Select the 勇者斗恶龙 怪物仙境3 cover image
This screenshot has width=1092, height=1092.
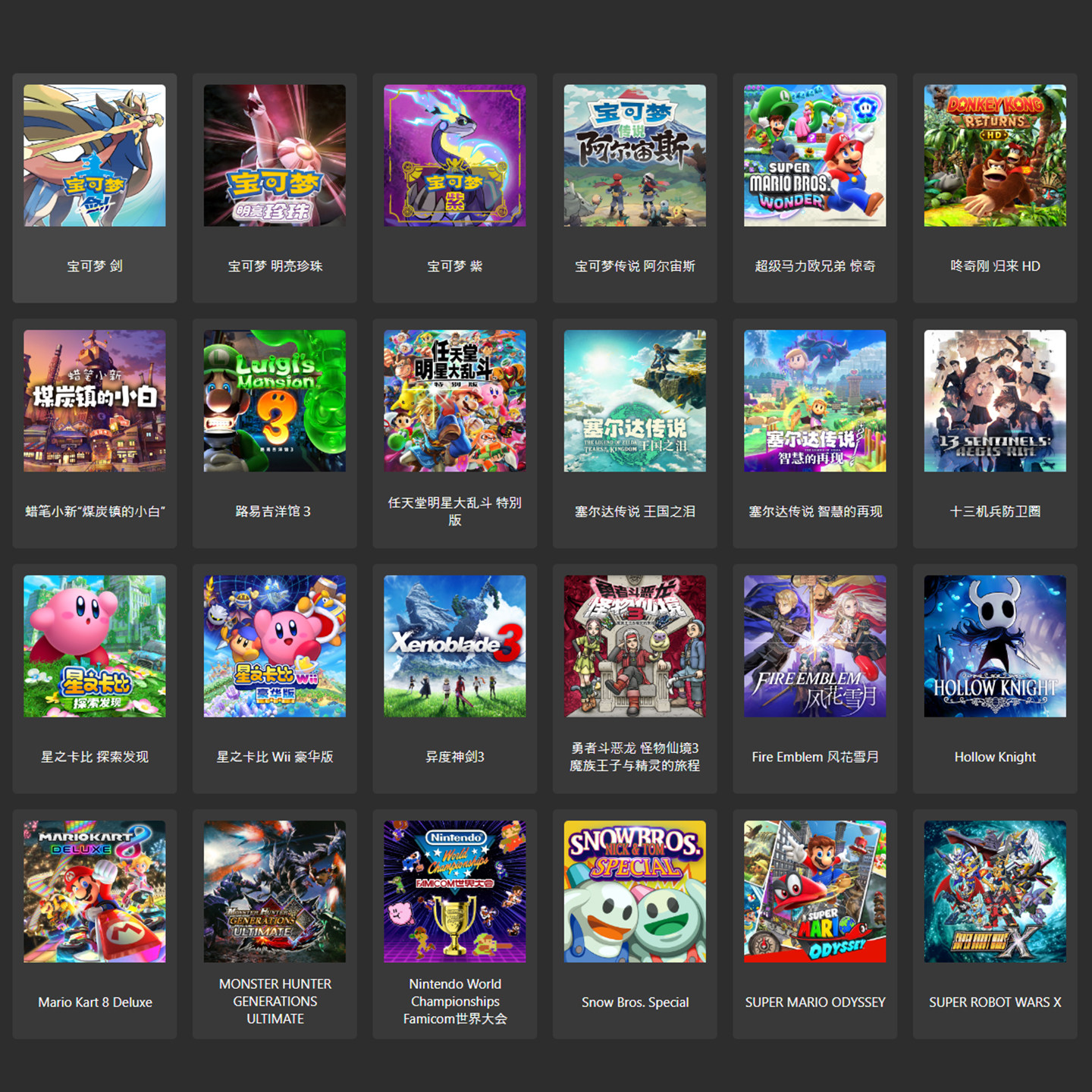click(635, 646)
